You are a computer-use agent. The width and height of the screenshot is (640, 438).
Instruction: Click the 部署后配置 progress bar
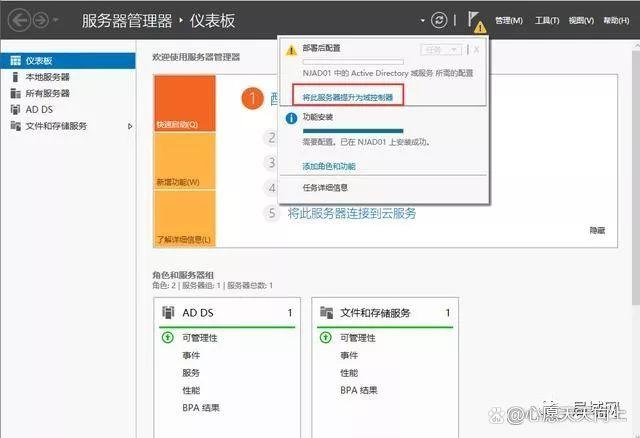(x=353, y=62)
